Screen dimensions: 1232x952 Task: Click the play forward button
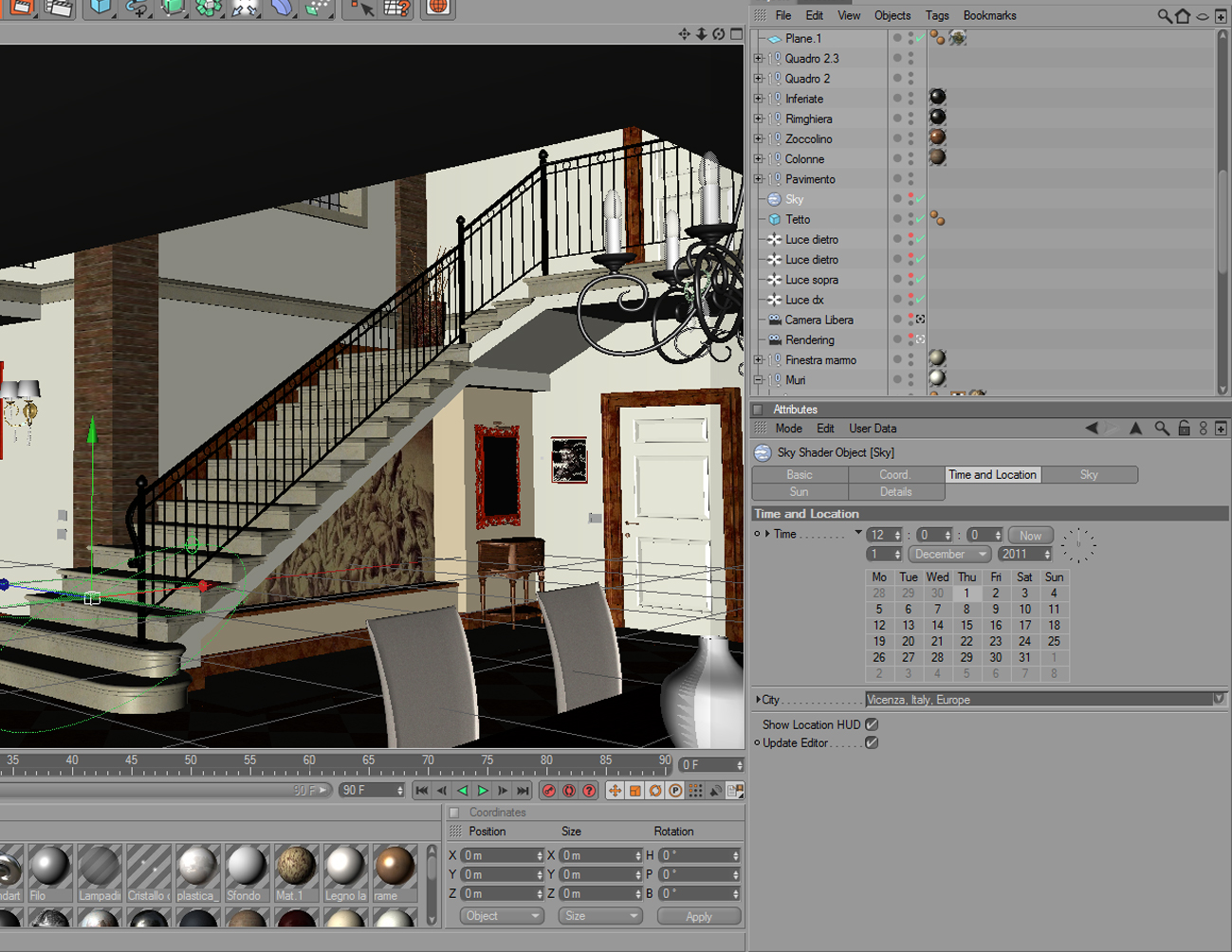click(x=483, y=790)
